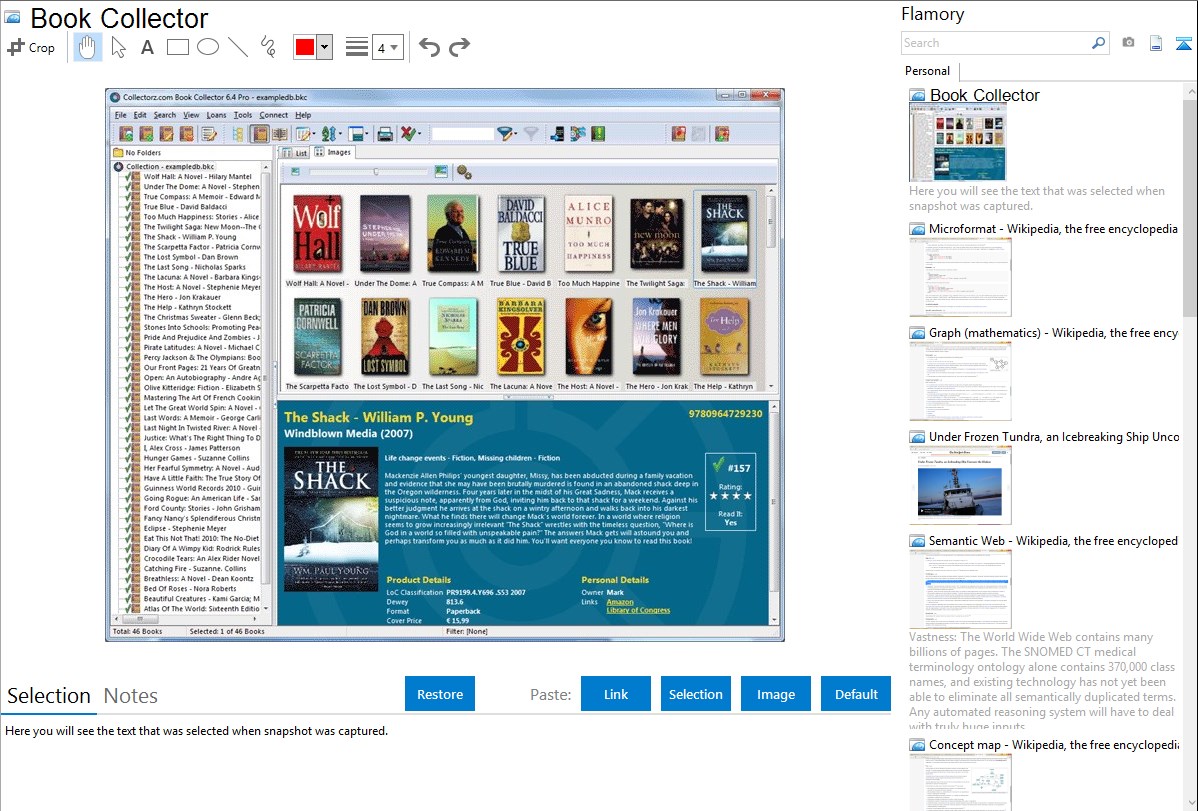Click the red color swatch
The height and width of the screenshot is (811, 1198).
click(305, 47)
